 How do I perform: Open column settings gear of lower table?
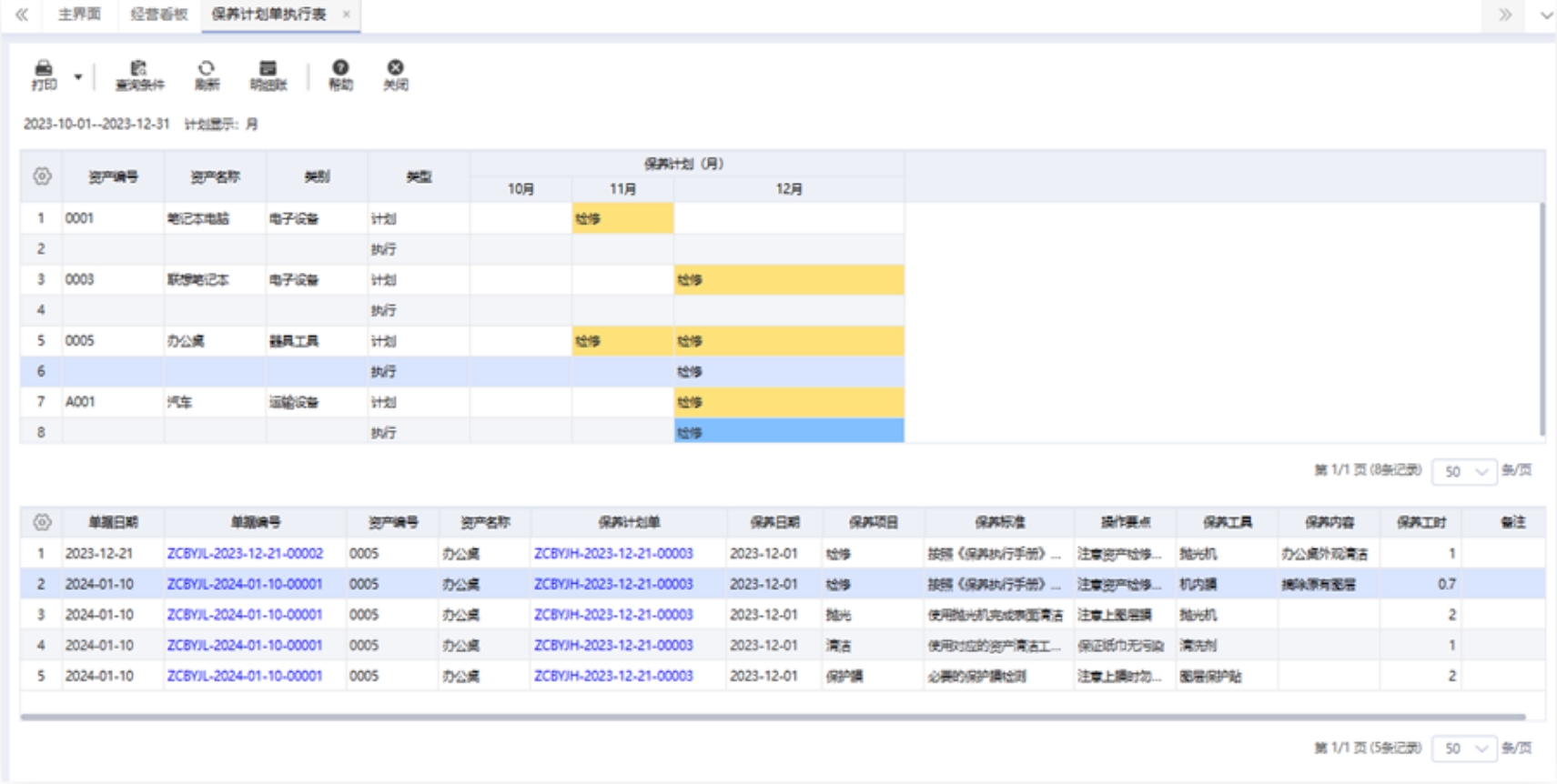pos(42,522)
